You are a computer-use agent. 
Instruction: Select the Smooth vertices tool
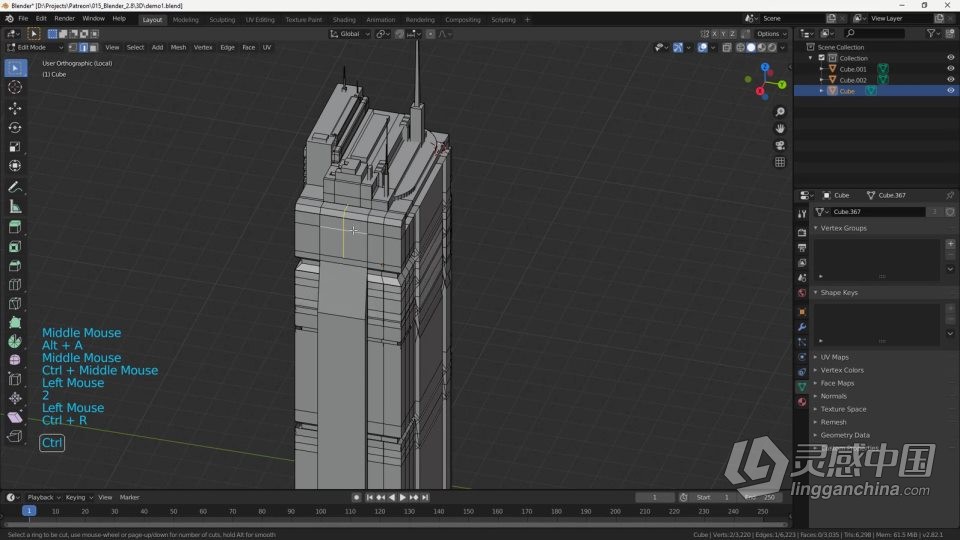tap(15, 360)
